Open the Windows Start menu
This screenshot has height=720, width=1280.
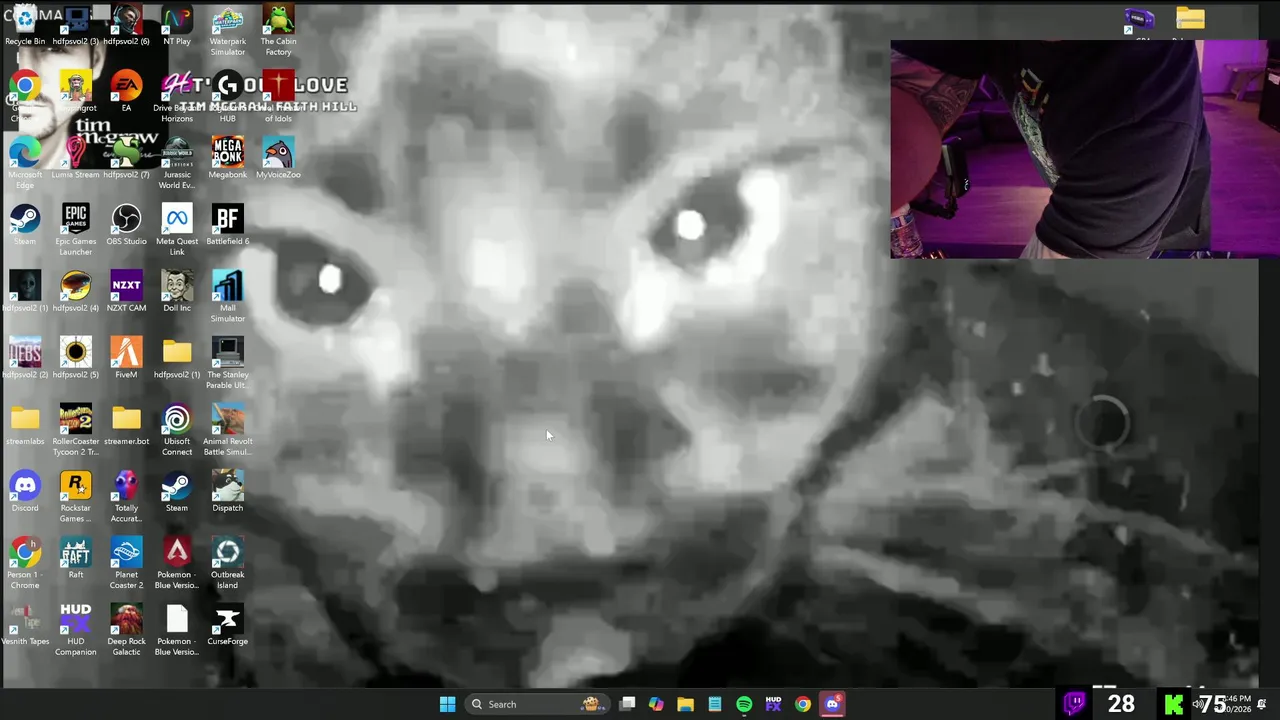click(447, 704)
